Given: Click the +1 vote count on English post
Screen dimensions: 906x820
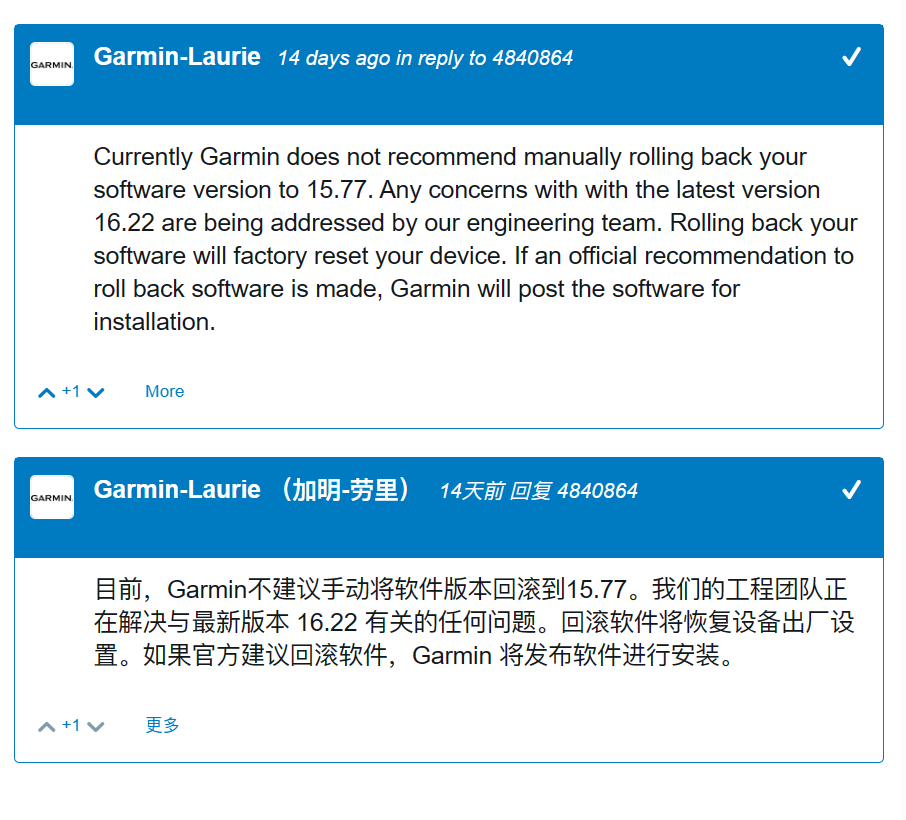Looking at the screenshot, I should 71,391.
